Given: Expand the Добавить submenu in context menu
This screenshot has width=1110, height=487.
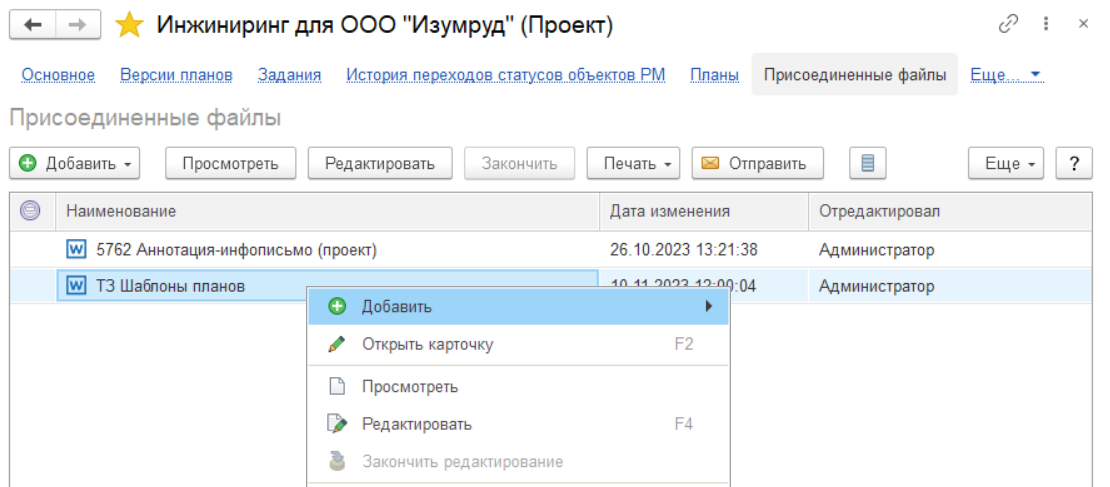Looking at the screenshot, I should click(518, 306).
